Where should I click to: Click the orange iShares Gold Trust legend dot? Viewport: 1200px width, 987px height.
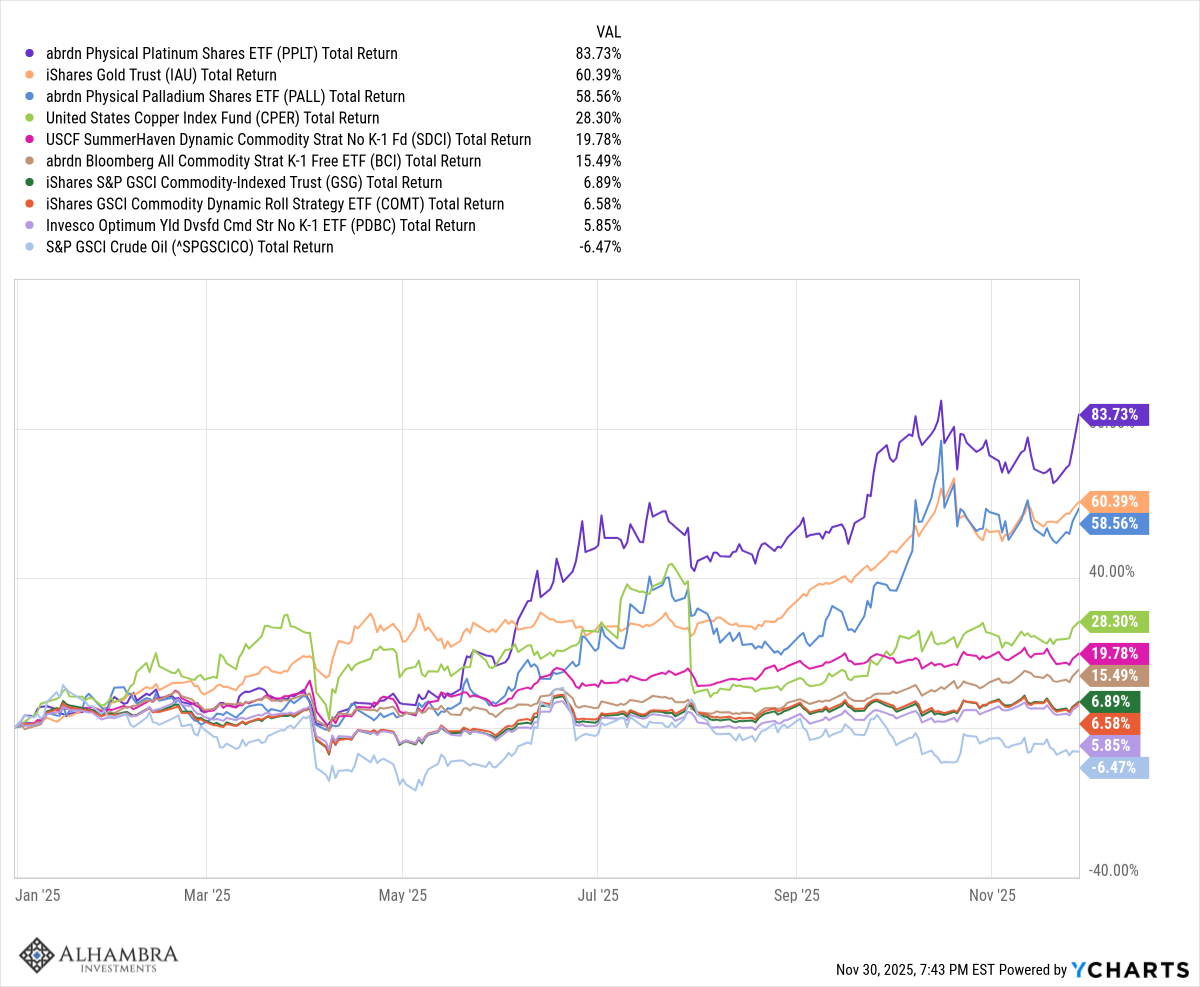(x=30, y=75)
